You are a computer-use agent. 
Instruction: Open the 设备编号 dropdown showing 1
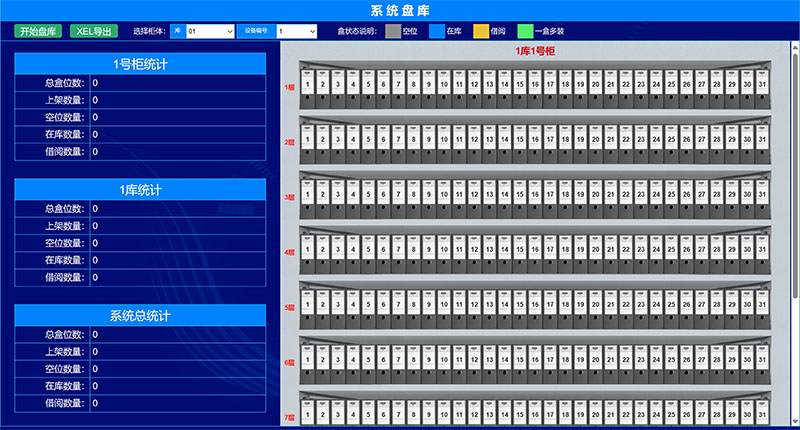297,31
